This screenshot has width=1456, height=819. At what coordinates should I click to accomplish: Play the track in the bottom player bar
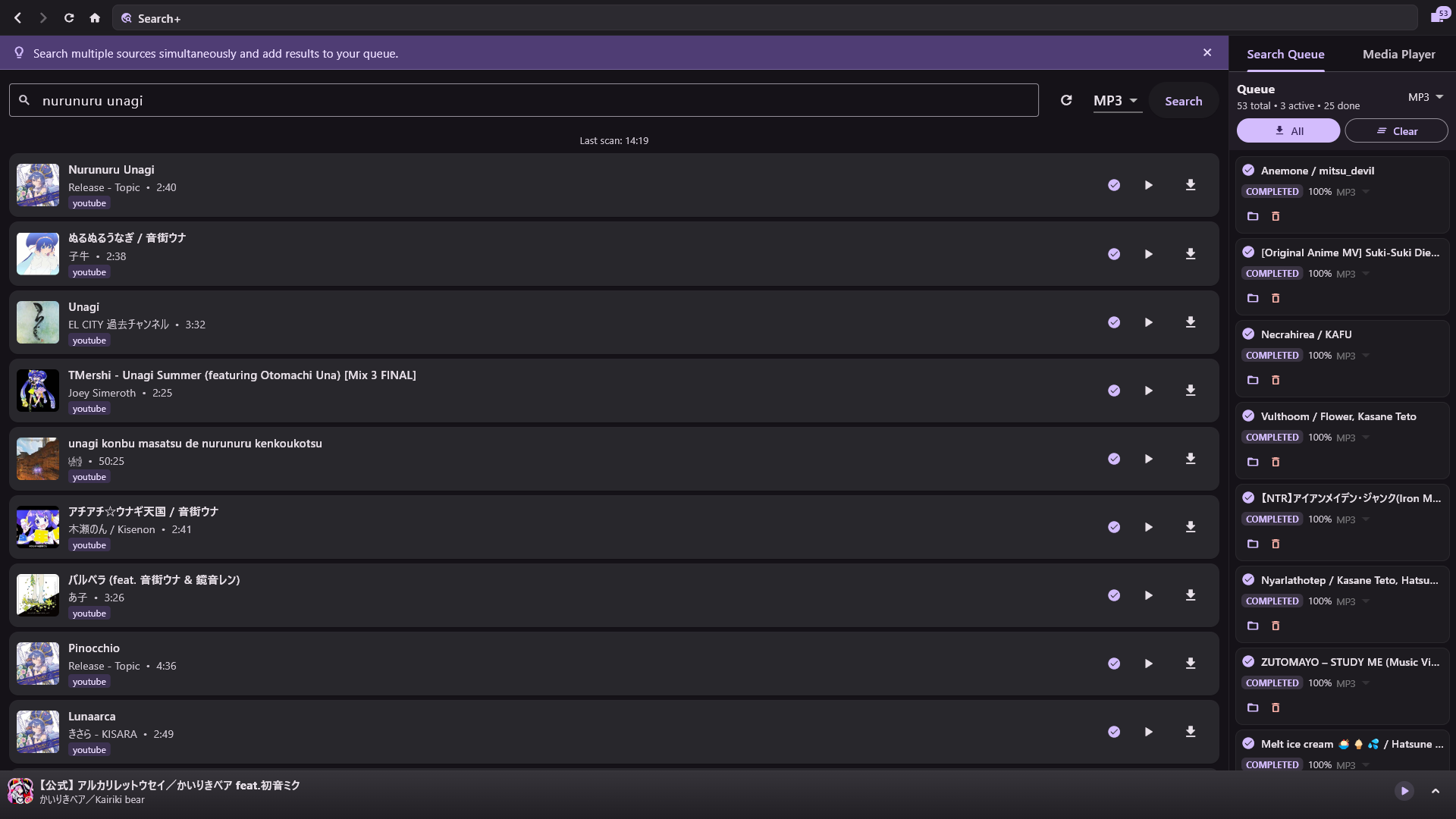click(1404, 791)
